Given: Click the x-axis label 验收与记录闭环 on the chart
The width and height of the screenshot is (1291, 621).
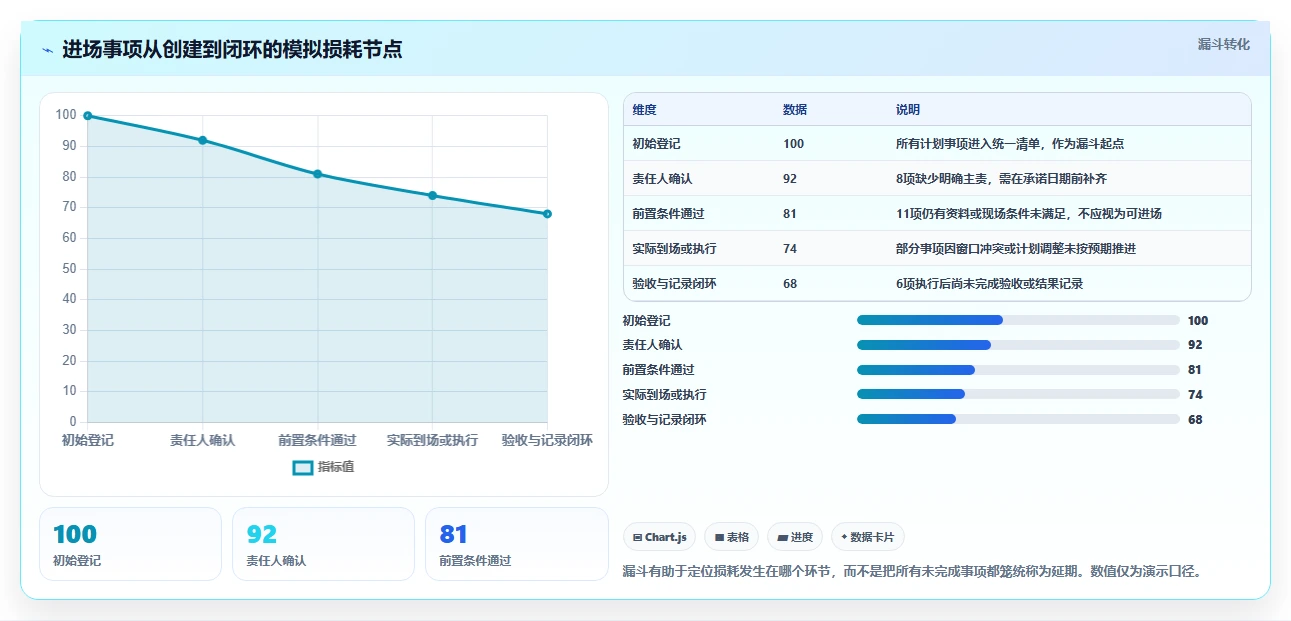Looking at the screenshot, I should pyautogui.click(x=547, y=440).
